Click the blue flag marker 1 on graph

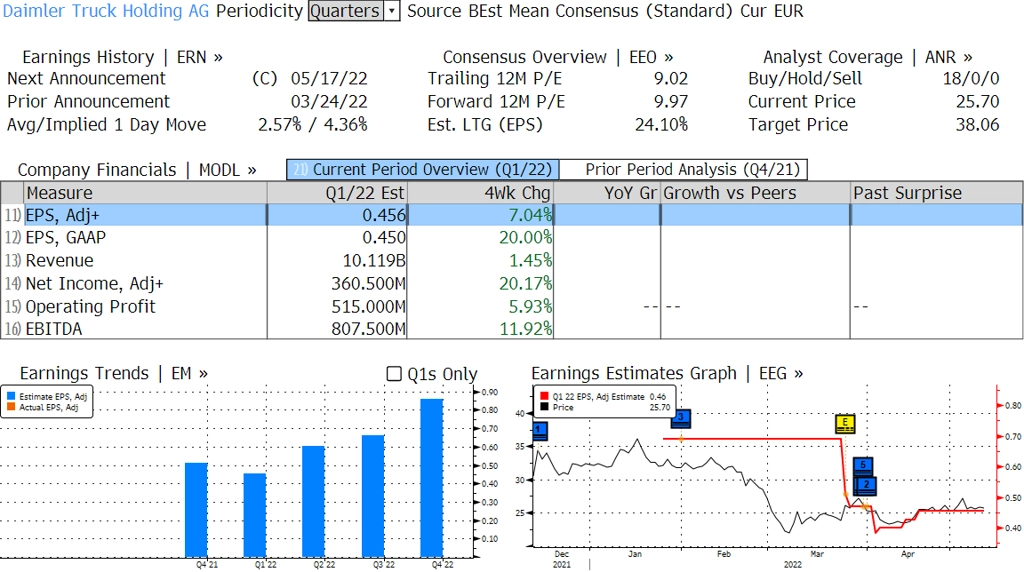[x=539, y=432]
